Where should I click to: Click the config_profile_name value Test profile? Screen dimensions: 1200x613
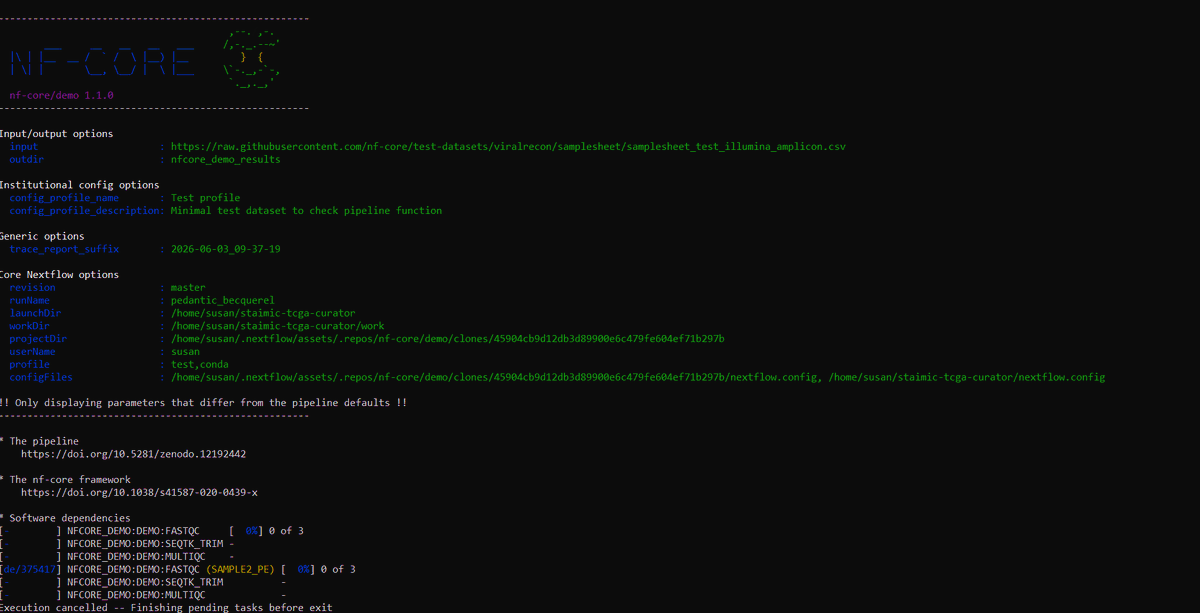coord(206,198)
